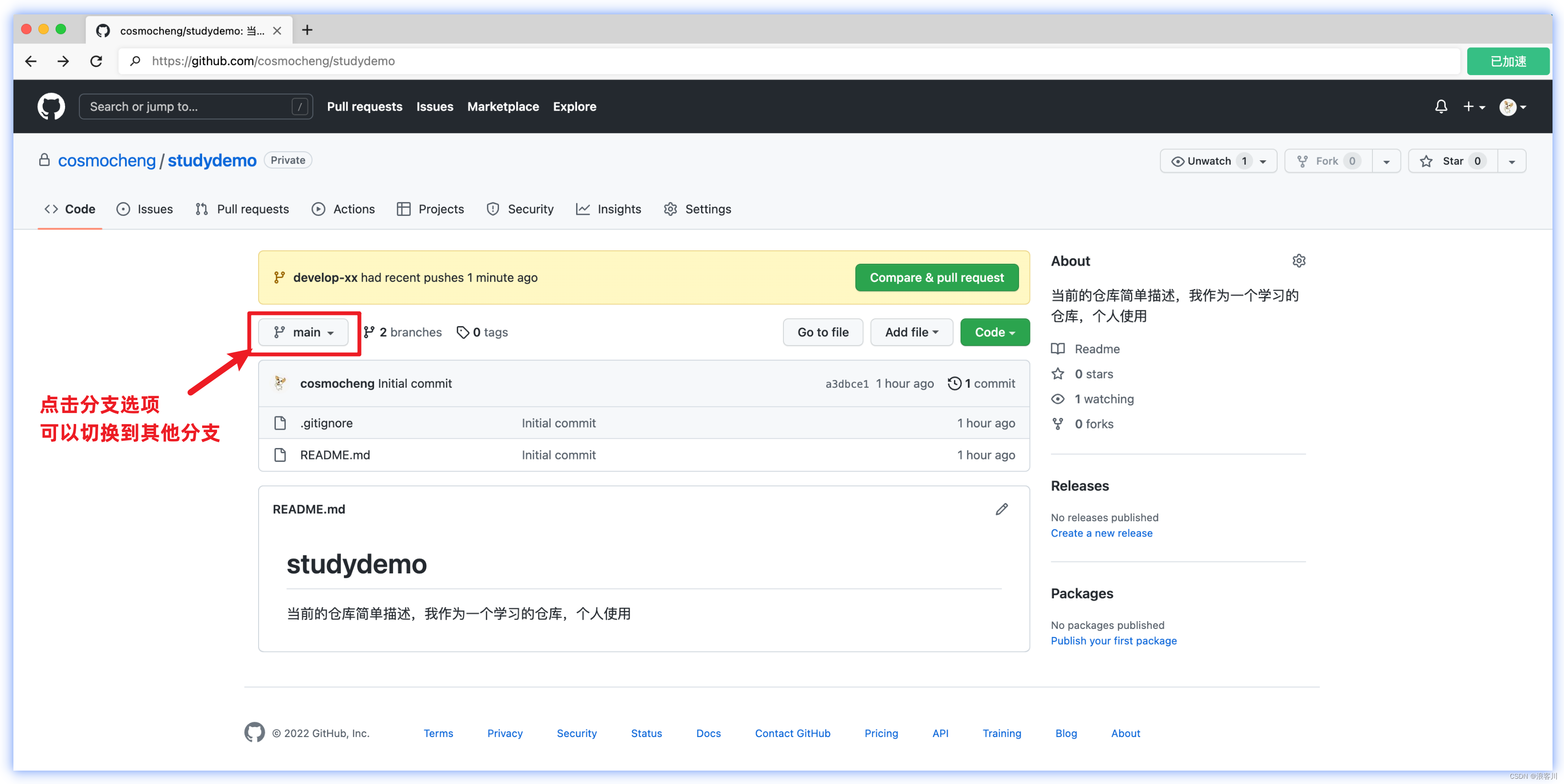Open Explore in the top navigation

pos(574,107)
